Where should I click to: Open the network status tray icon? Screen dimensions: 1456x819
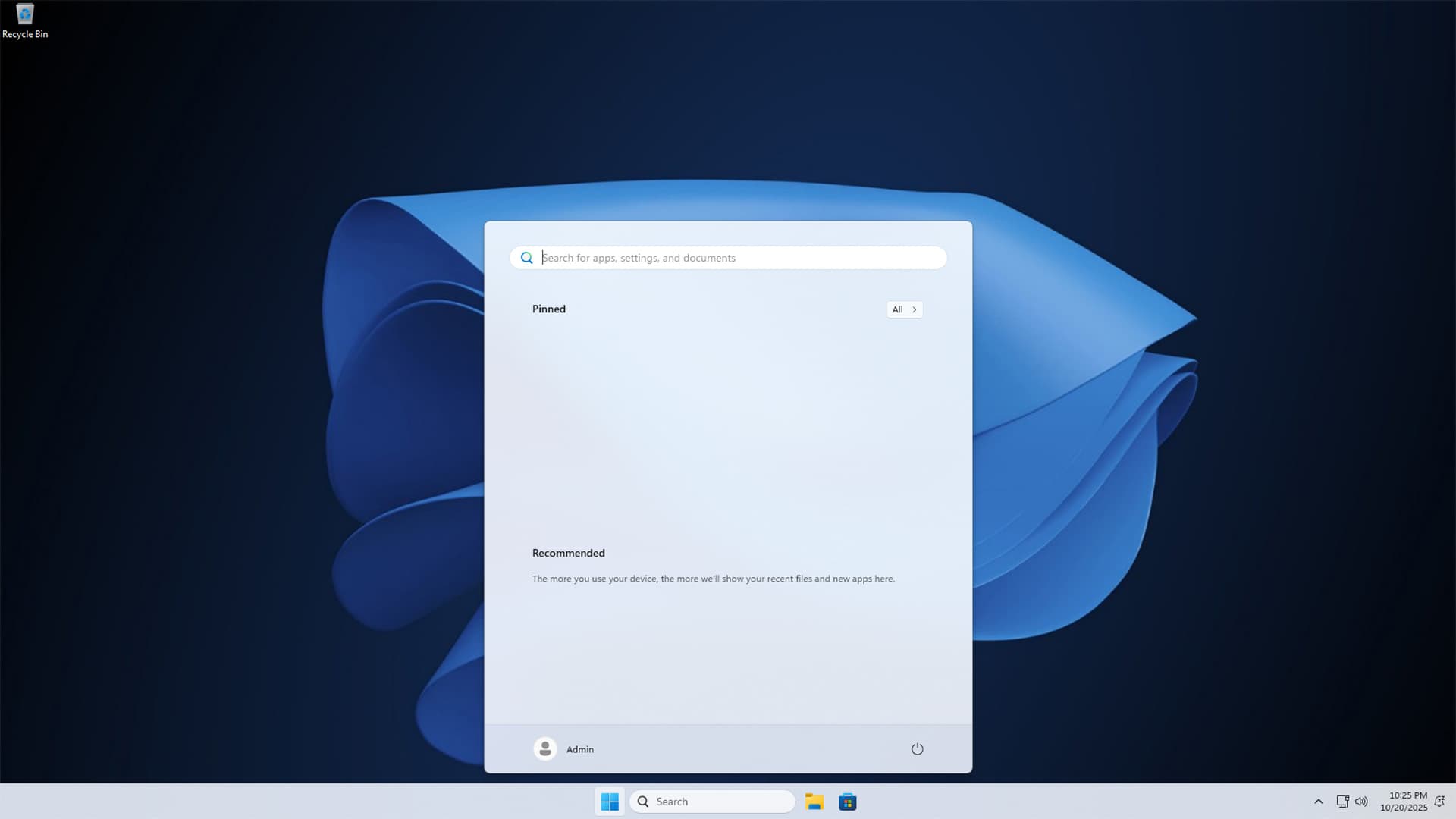click(1342, 802)
